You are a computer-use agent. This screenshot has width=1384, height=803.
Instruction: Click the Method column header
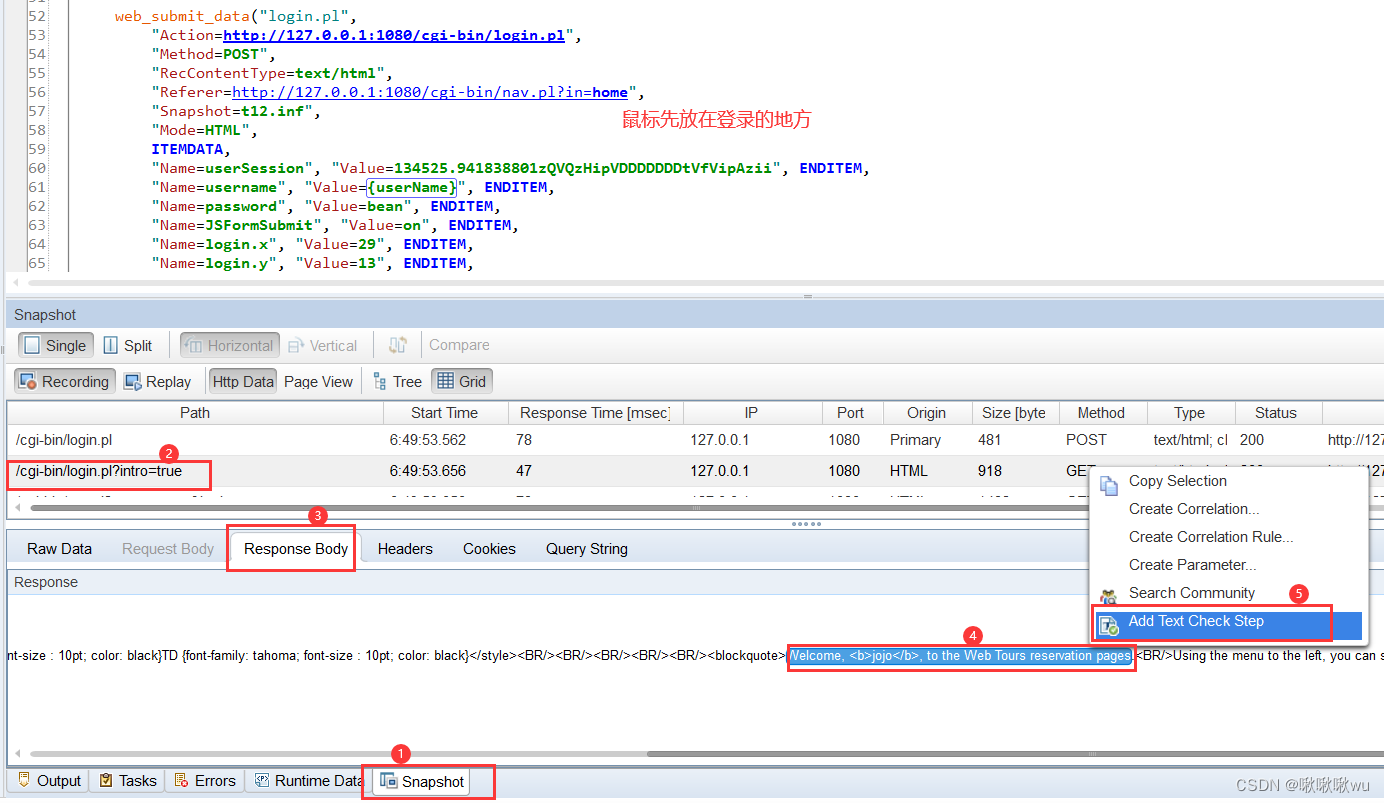pos(1101,413)
